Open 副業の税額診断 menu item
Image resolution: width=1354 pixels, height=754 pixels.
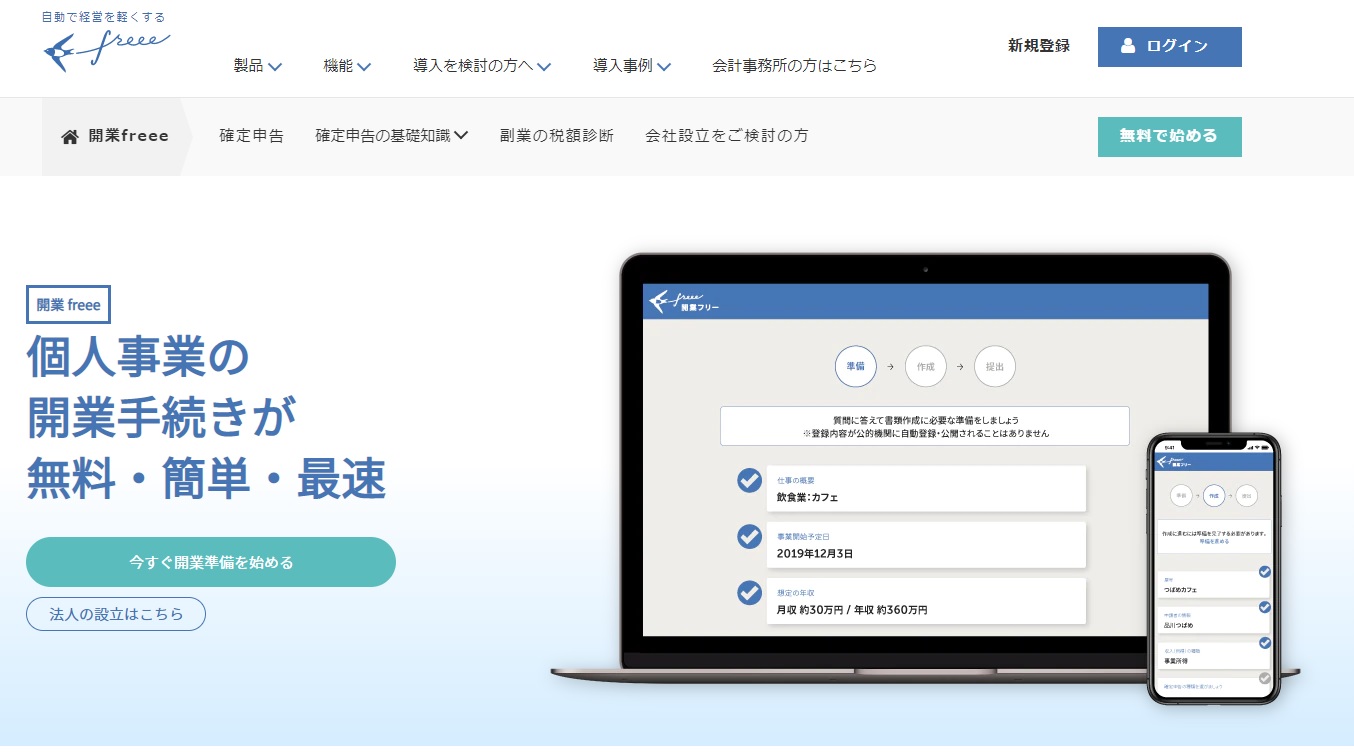pos(556,136)
